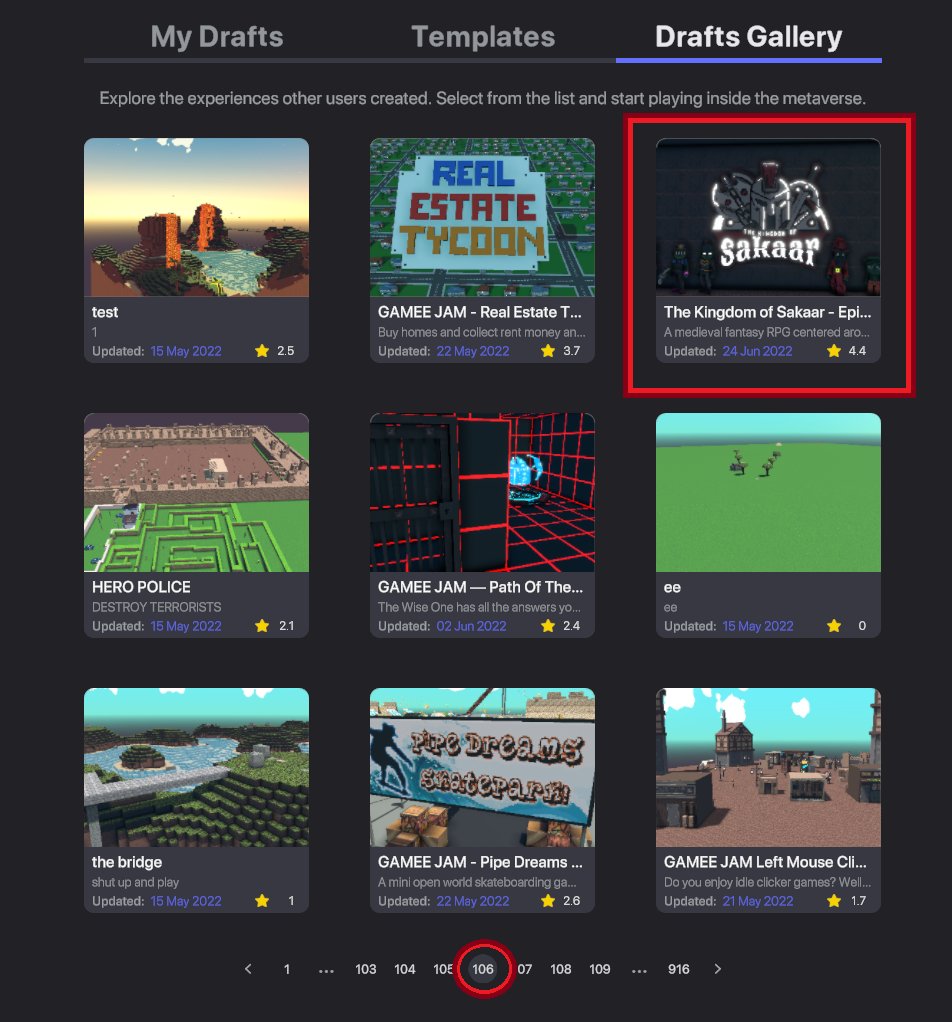This screenshot has width=952, height=1022.
Task: Open Pipe Dreams Skatepark thumbnail
Action: (x=482, y=767)
